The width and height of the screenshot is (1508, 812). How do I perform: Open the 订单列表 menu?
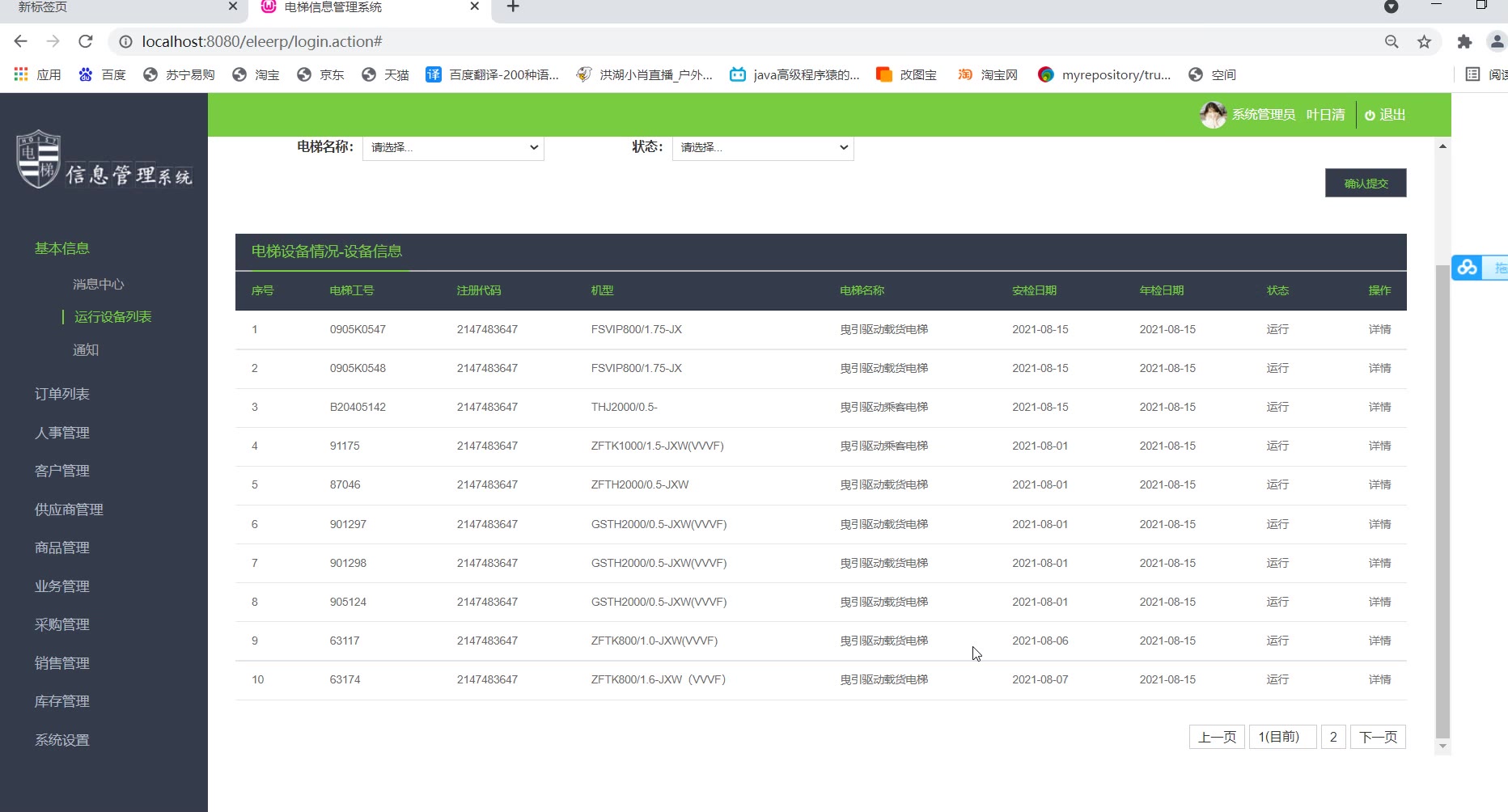pos(62,394)
